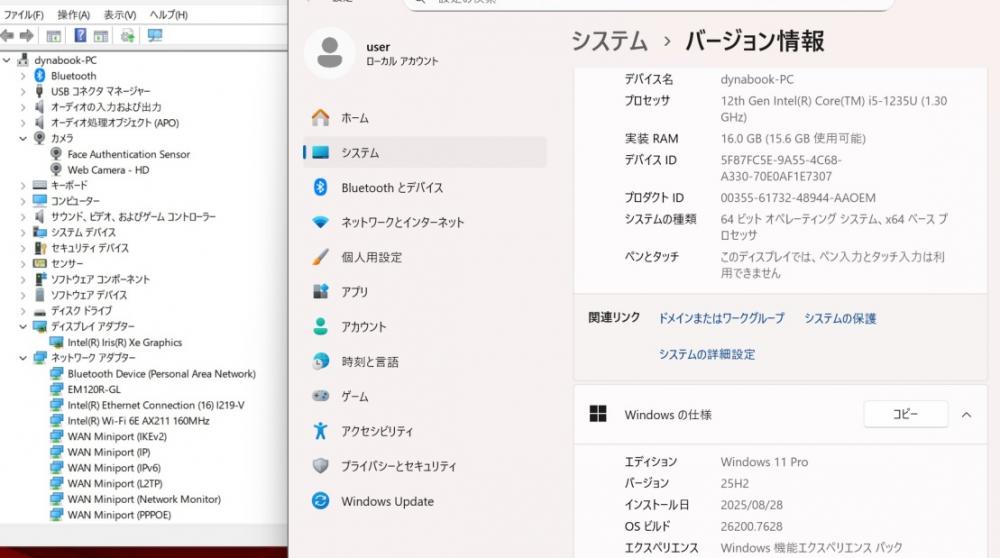The height and width of the screenshot is (558, 1000).
Task: Select the Bluetooth icon in device tree
Action: point(40,76)
